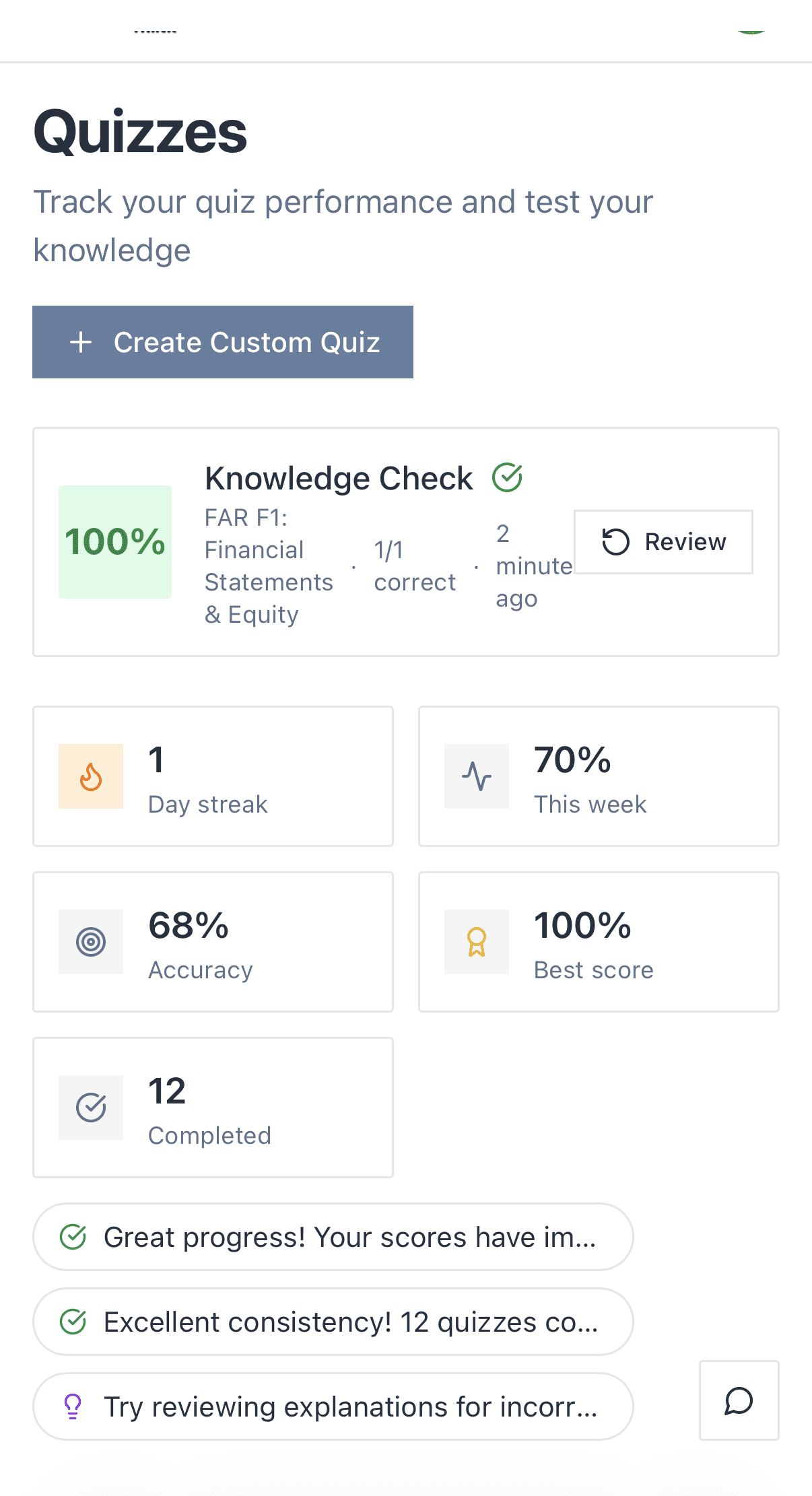Click the completed quizzes checkmark icon
Screen dimensions: 812x1496
(91, 1108)
